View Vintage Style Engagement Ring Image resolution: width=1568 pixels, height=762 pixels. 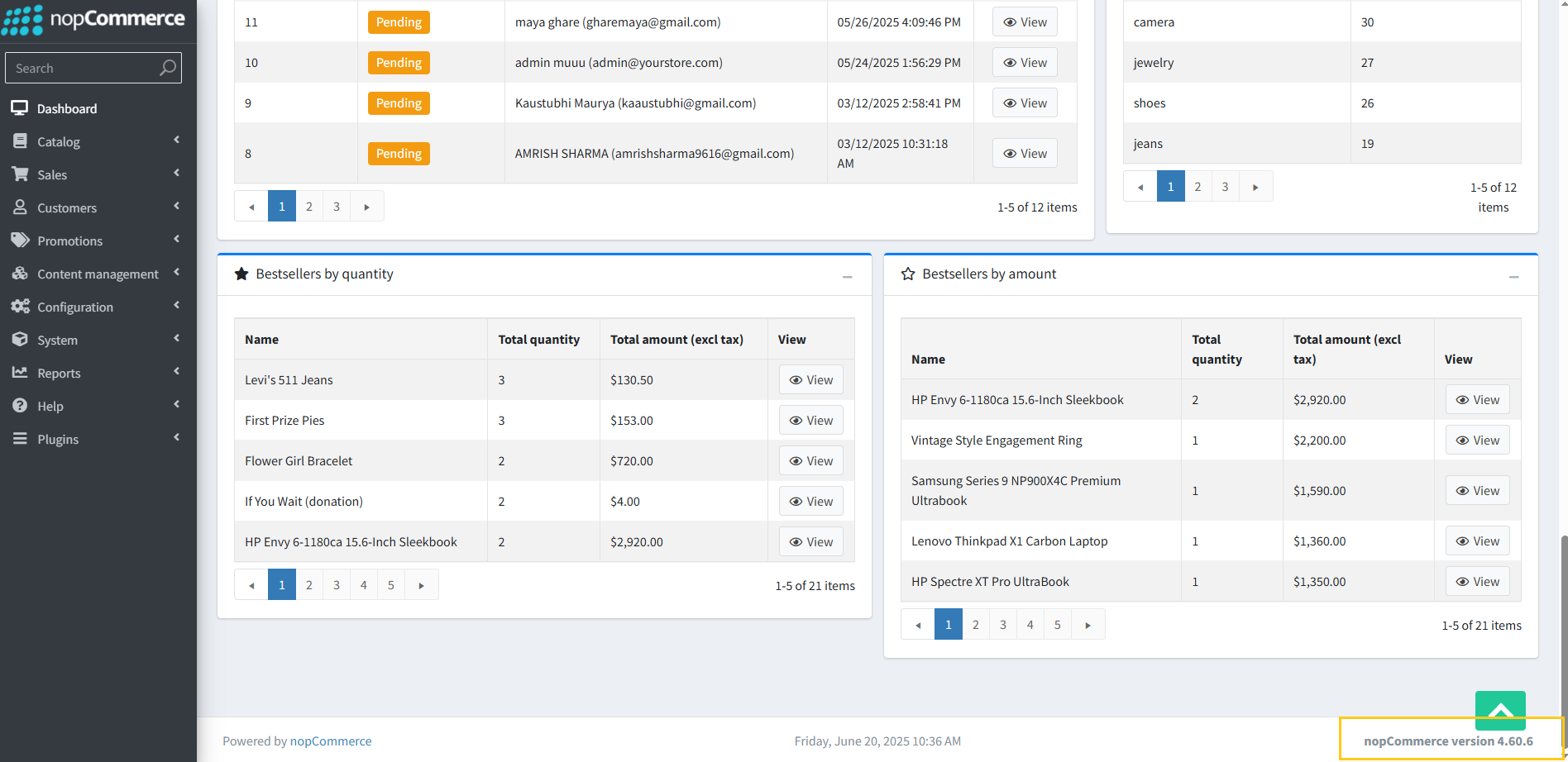1478,441
